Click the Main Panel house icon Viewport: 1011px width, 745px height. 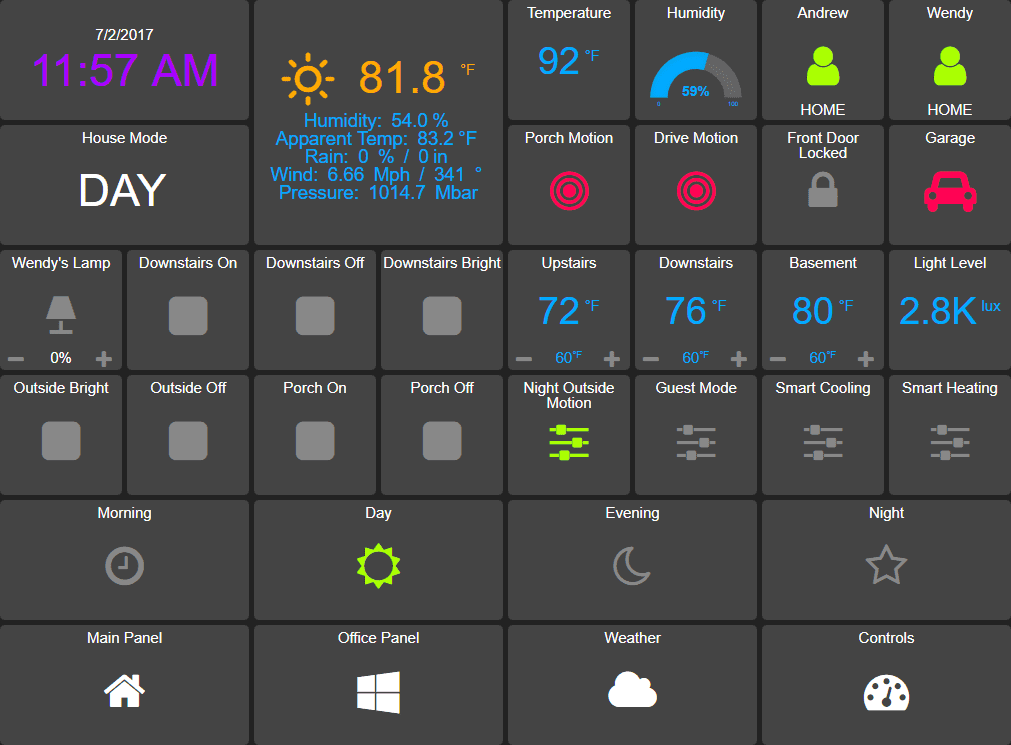(x=124, y=690)
